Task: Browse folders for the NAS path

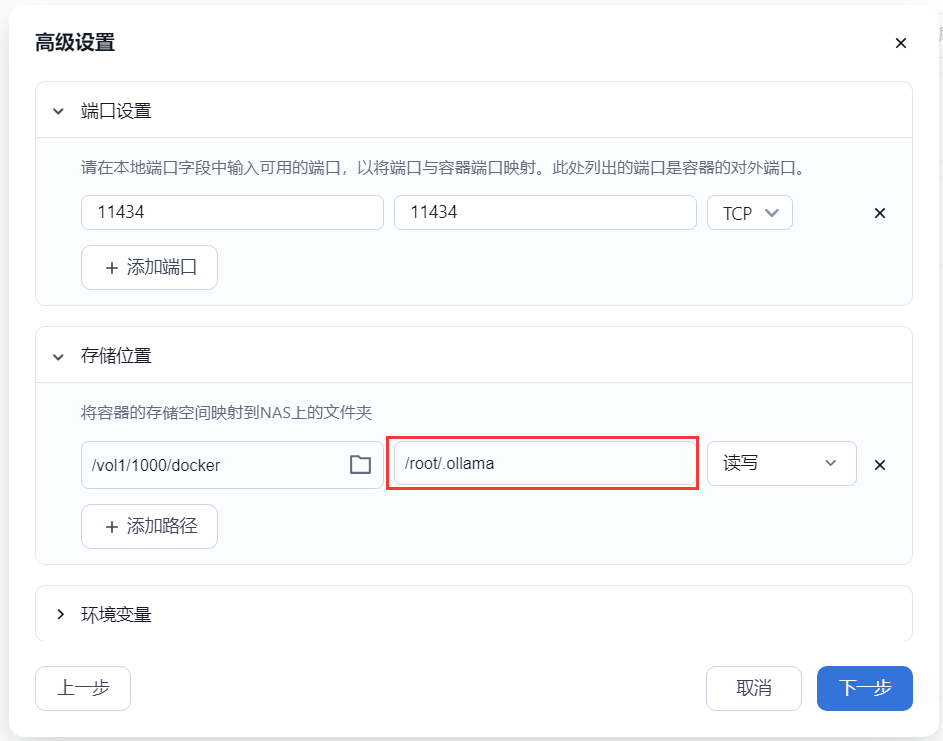Action: 360,464
